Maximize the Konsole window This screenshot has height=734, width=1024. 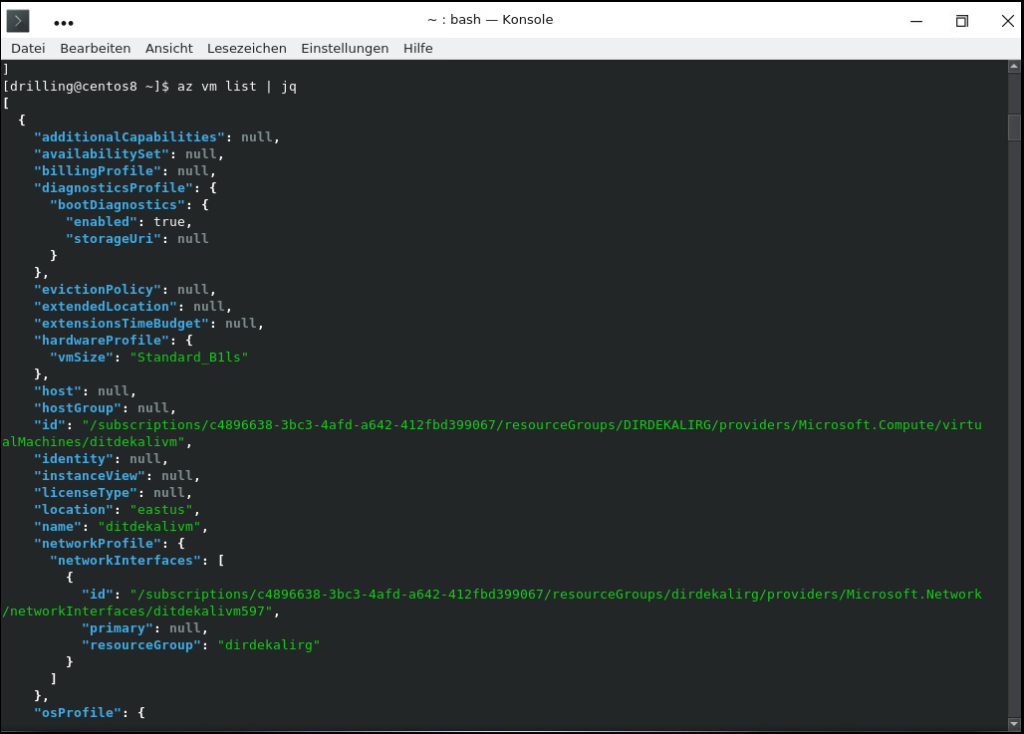[x=962, y=21]
